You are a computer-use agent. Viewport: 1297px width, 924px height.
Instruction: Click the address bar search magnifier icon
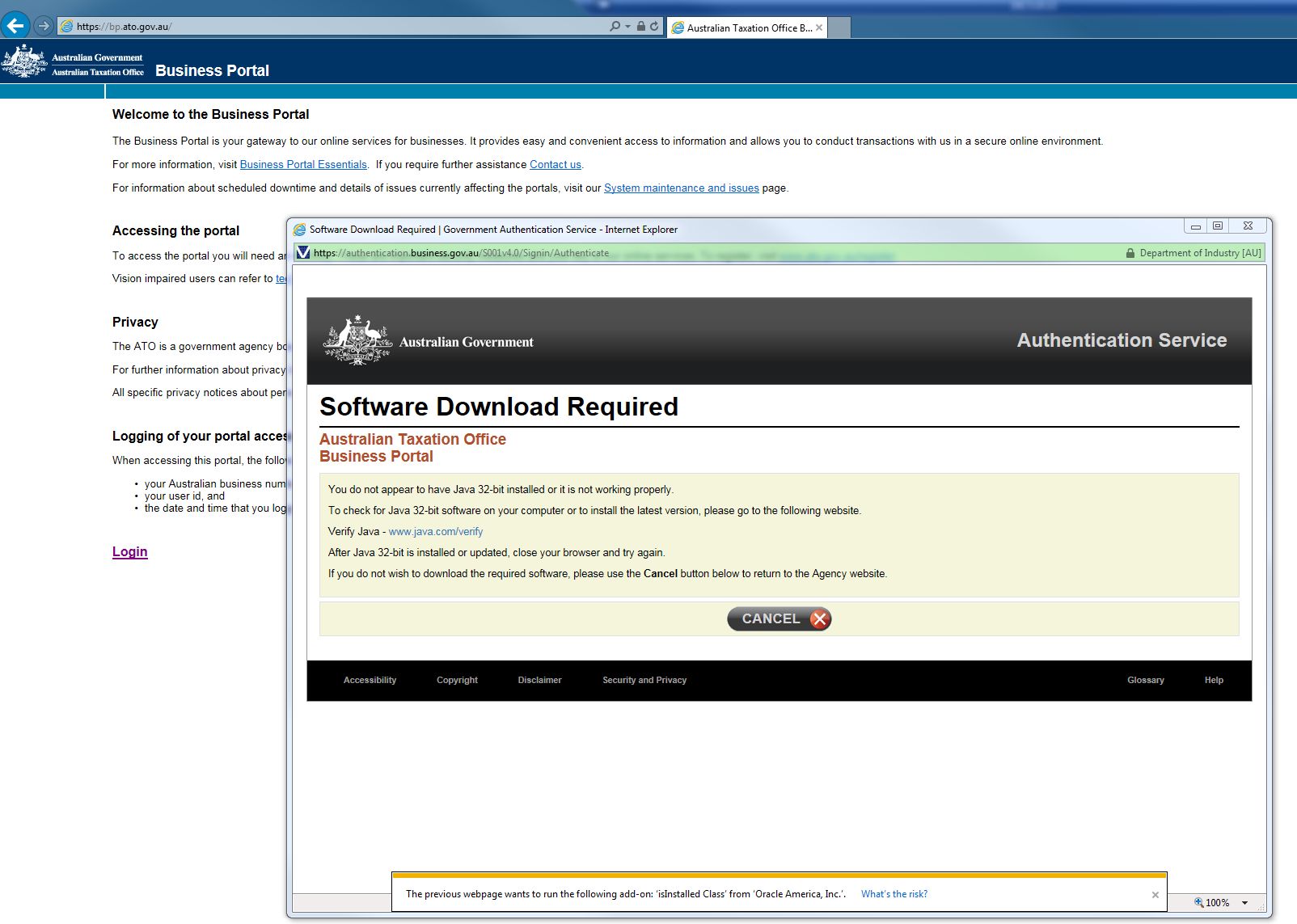(x=615, y=26)
